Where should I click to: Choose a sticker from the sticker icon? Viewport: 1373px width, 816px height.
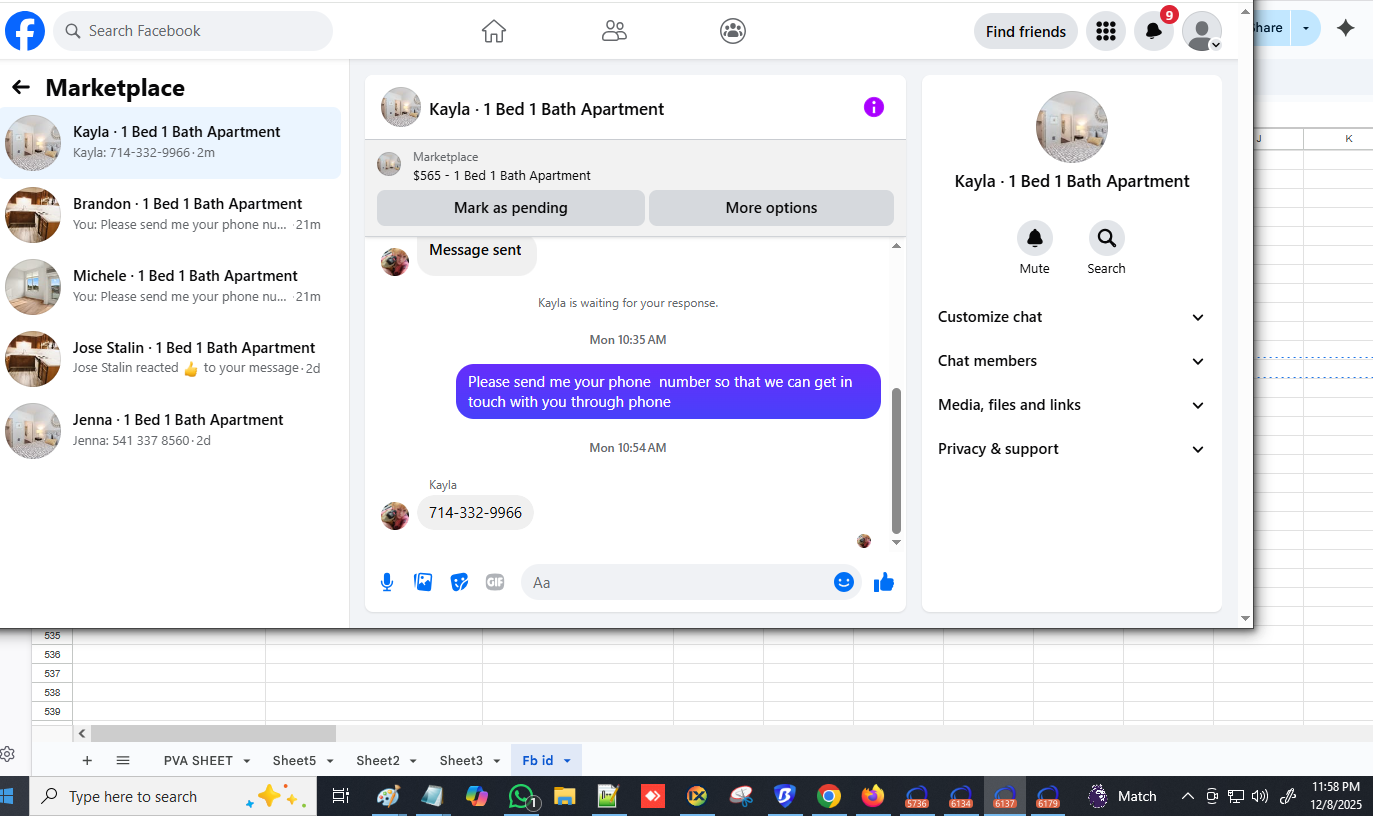[x=459, y=582]
